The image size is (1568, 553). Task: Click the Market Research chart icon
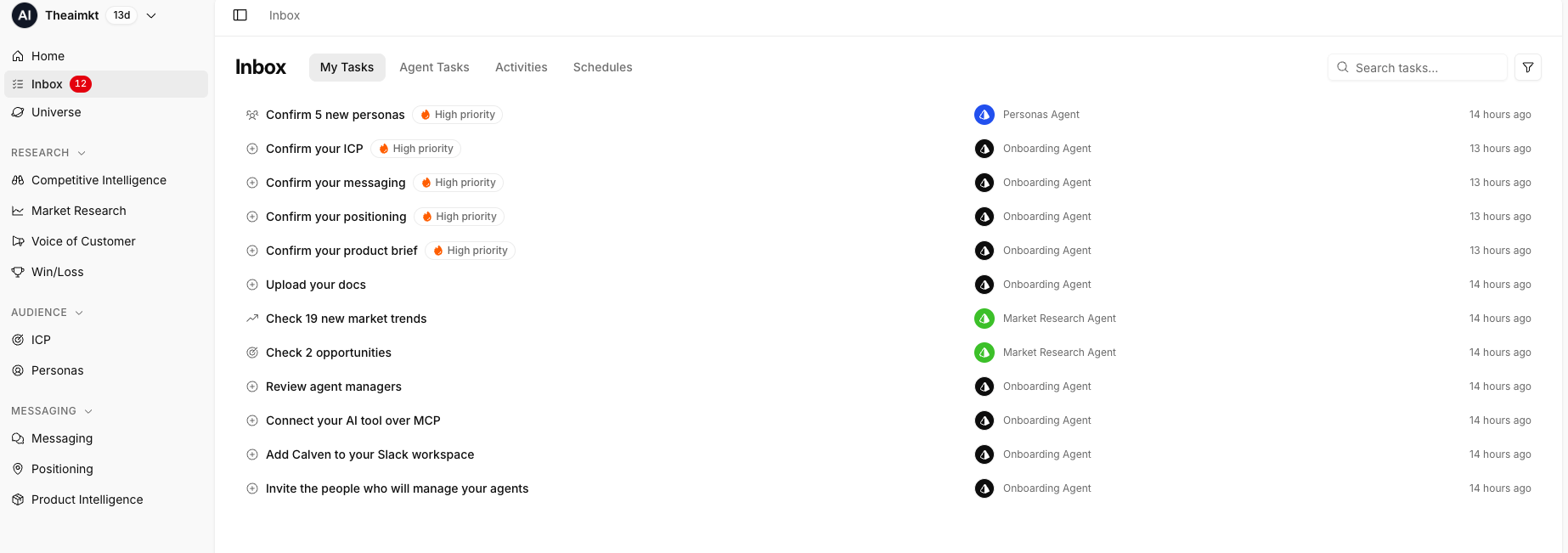(18, 211)
